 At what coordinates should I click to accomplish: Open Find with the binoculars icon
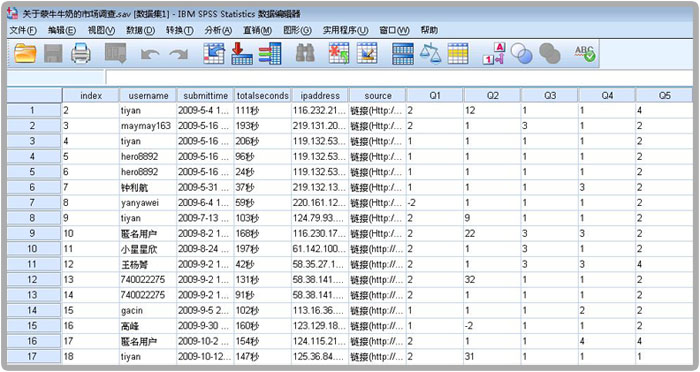pyautogui.click(x=305, y=53)
